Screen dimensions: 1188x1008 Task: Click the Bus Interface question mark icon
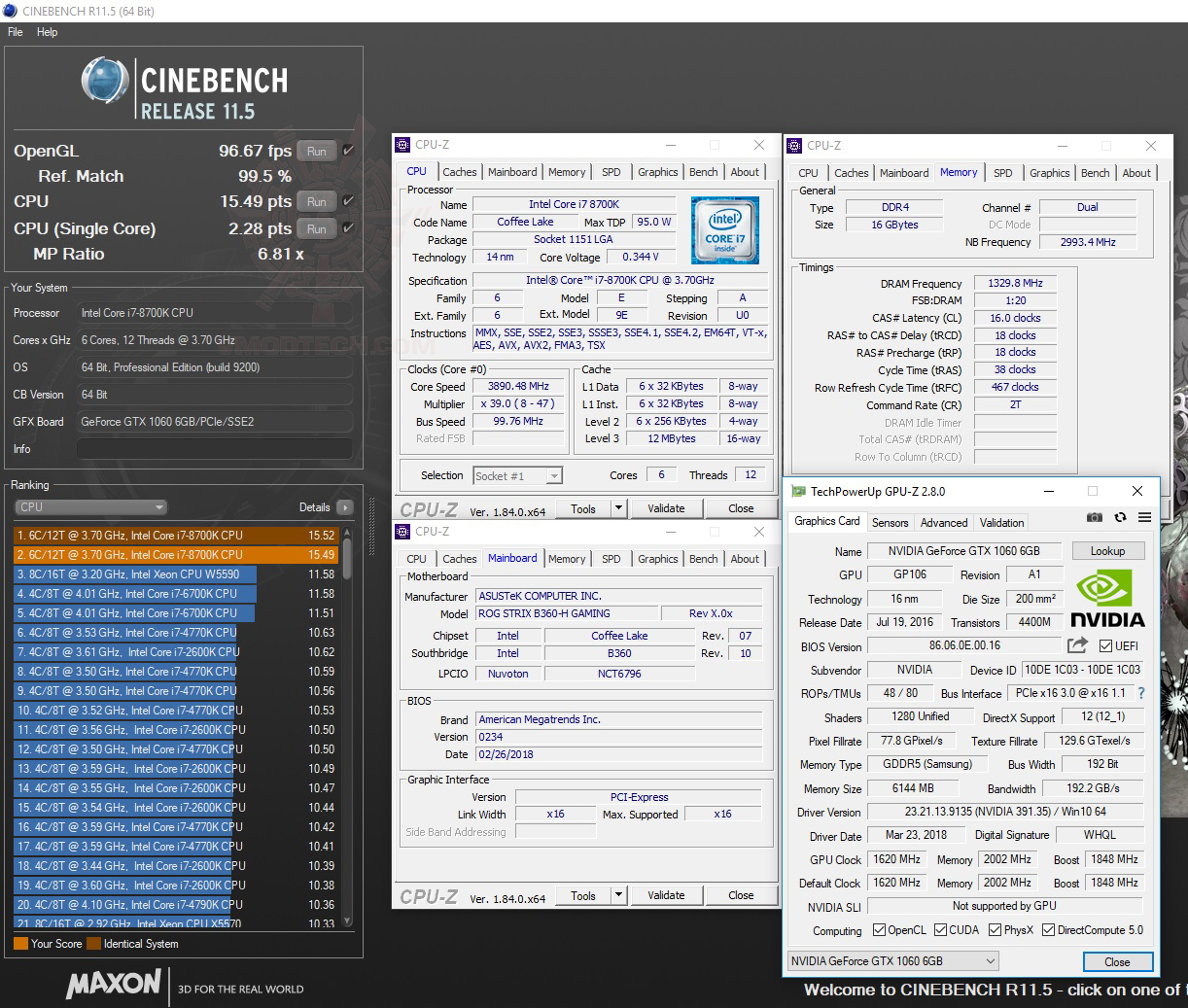coord(1141,693)
